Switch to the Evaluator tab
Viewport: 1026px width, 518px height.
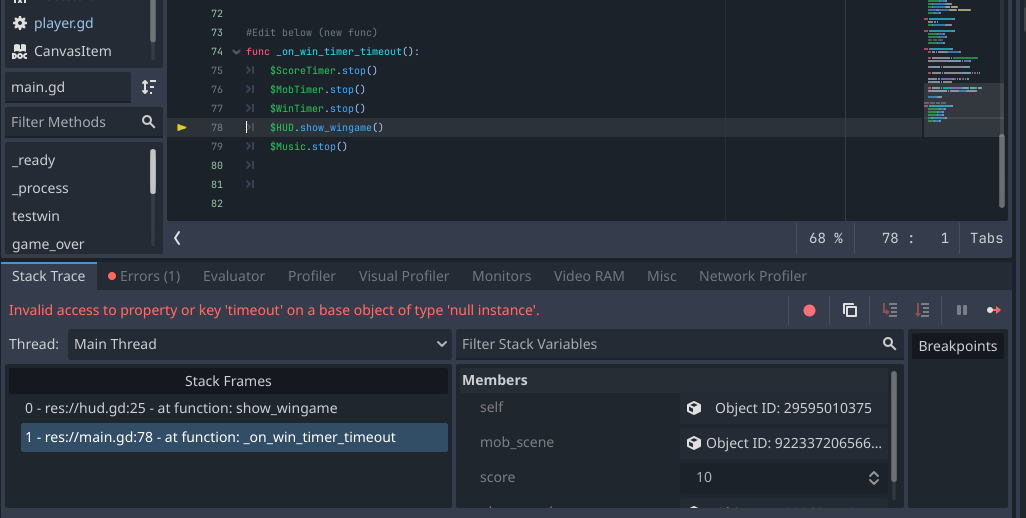(x=234, y=276)
